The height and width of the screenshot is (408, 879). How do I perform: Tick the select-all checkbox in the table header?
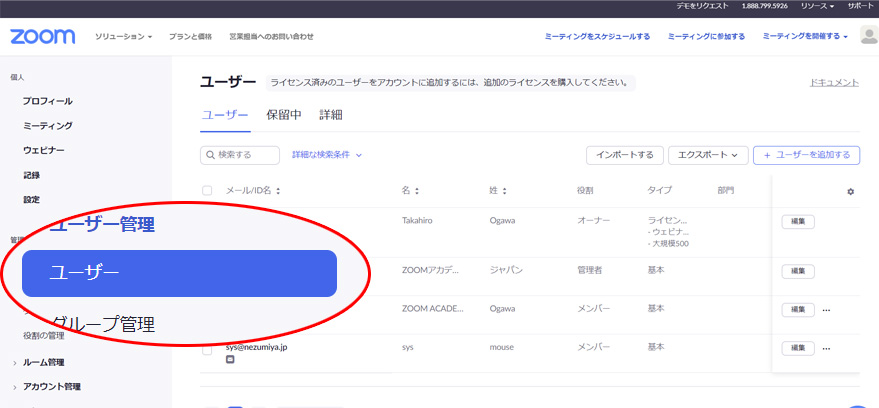click(x=208, y=191)
